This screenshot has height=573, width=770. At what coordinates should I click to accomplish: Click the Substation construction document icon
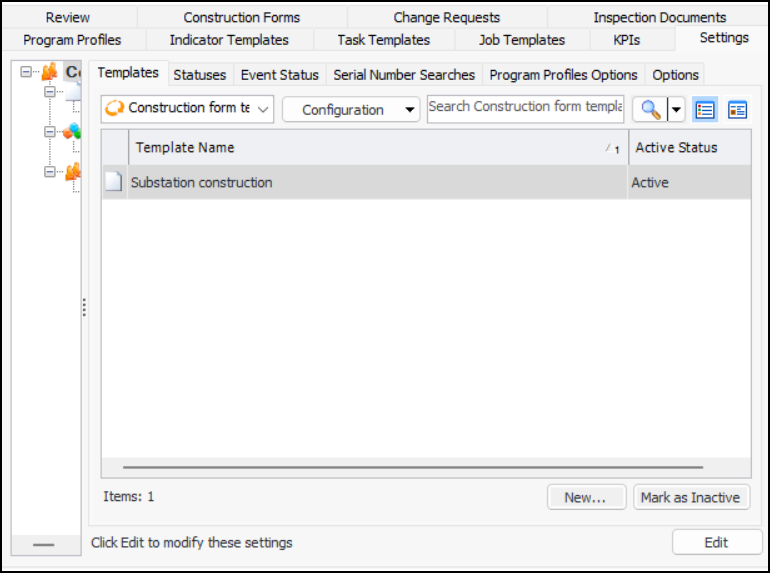tap(114, 183)
